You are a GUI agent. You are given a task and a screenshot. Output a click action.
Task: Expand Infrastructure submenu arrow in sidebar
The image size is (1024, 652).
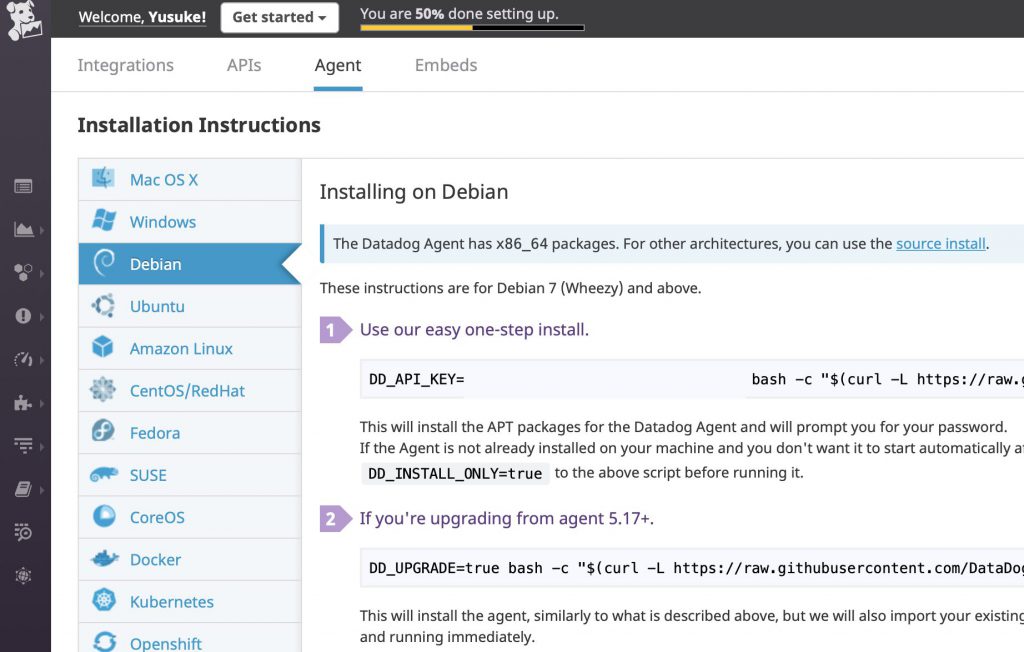click(x=42, y=273)
